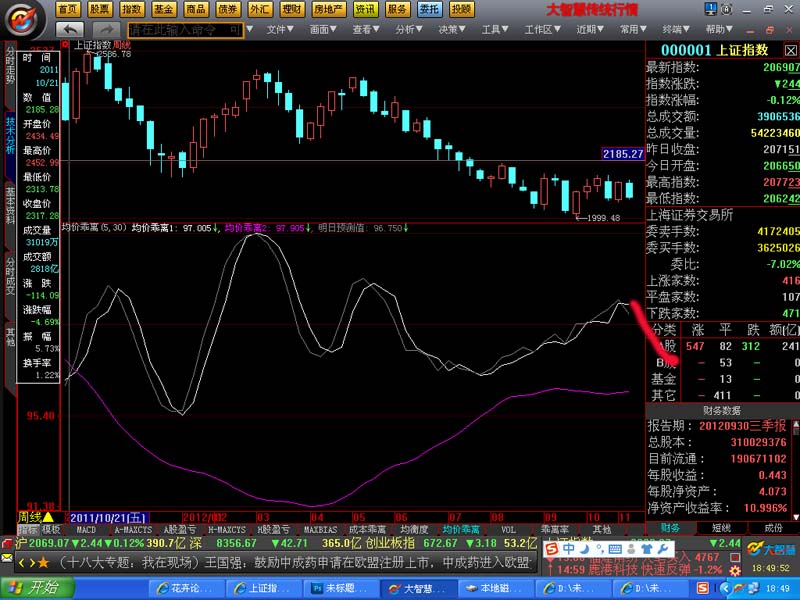
Task: Click the network monitor icon in title bar
Action: pos(710,9)
